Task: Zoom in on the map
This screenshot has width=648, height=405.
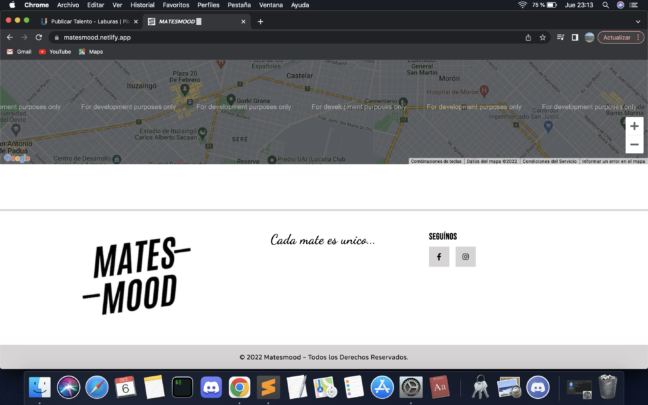Action: (x=634, y=126)
